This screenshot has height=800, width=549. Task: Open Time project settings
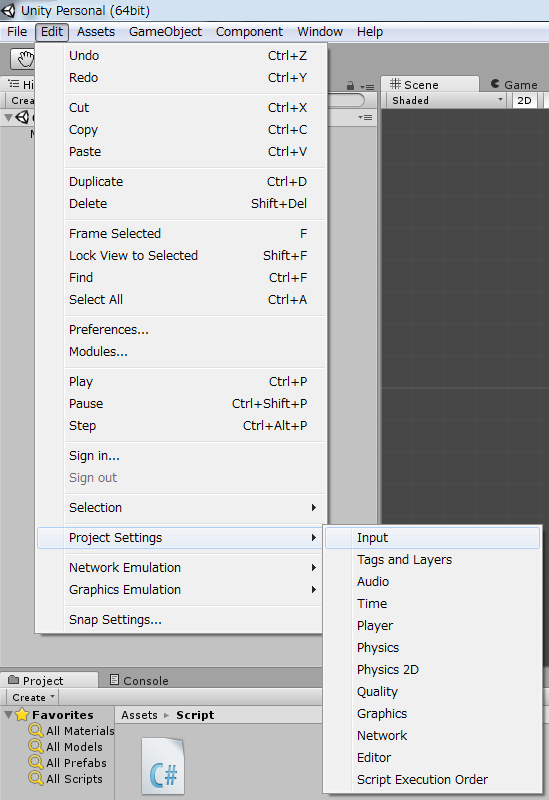tap(432, 604)
